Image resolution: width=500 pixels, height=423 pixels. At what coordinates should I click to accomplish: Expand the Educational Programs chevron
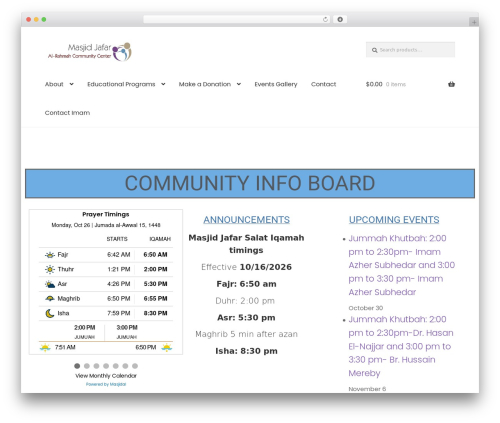click(x=163, y=84)
